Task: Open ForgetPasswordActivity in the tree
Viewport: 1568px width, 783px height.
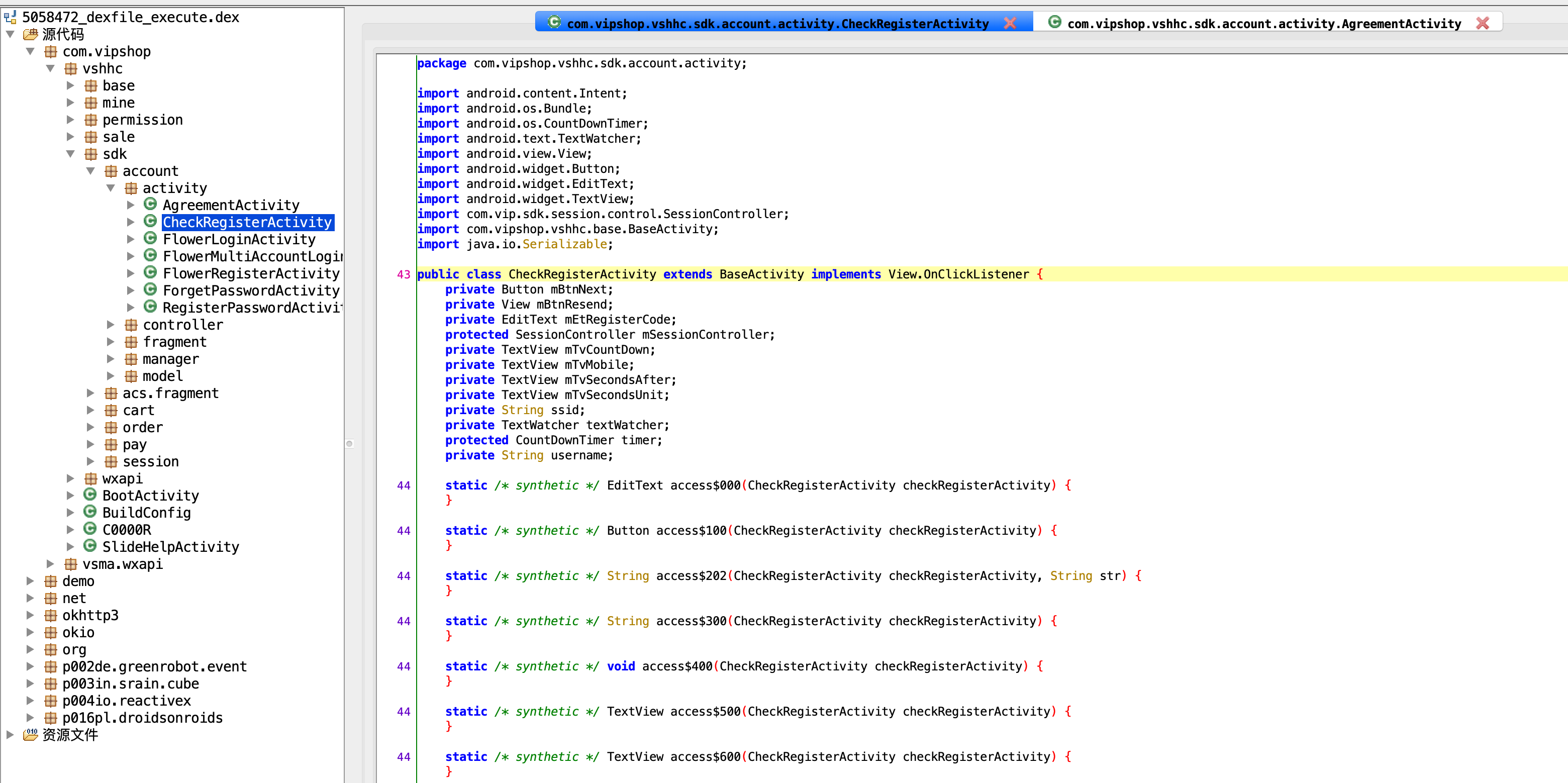Action: point(250,290)
